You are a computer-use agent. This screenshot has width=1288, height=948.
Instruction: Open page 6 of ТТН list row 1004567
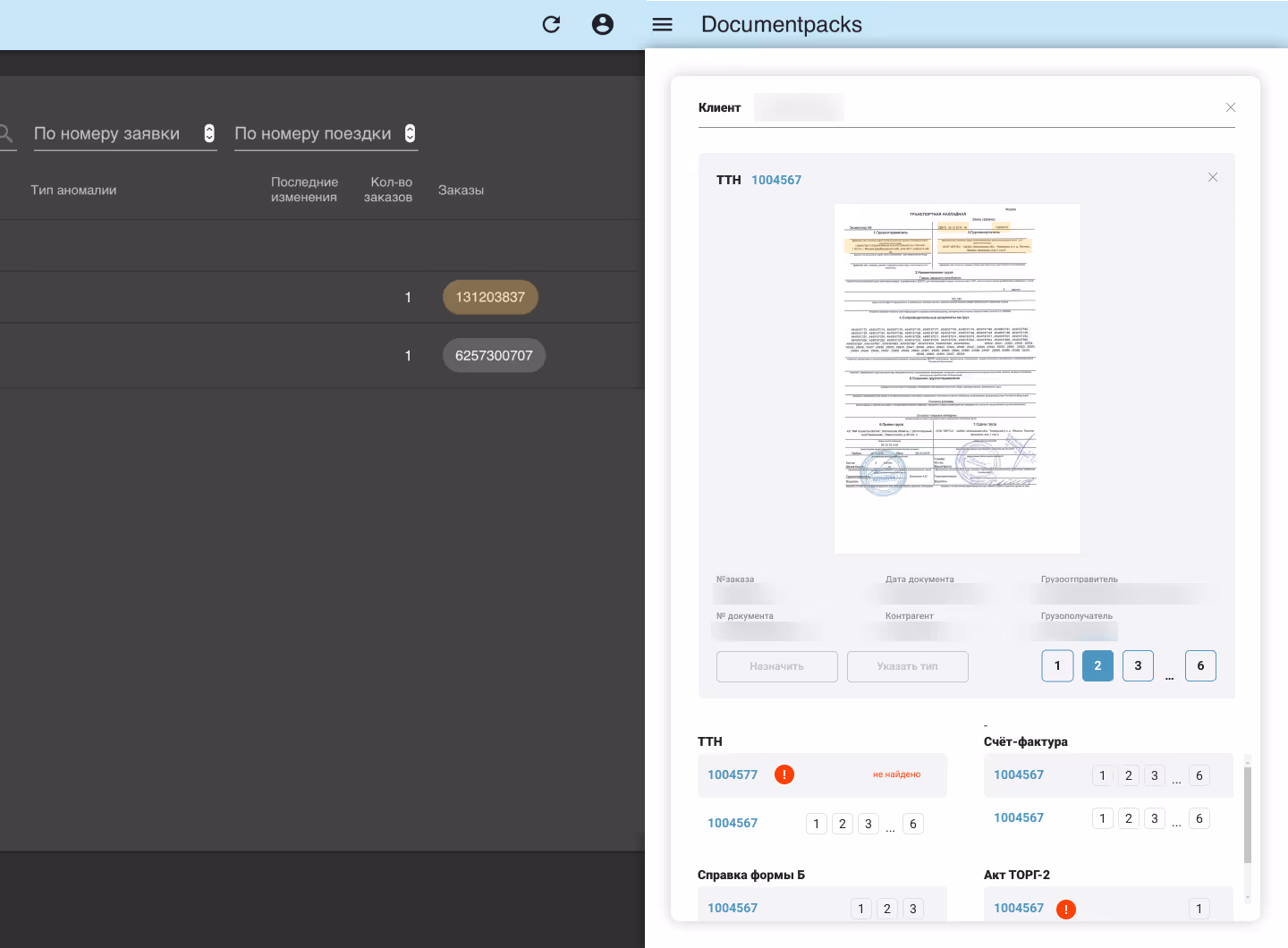912,824
